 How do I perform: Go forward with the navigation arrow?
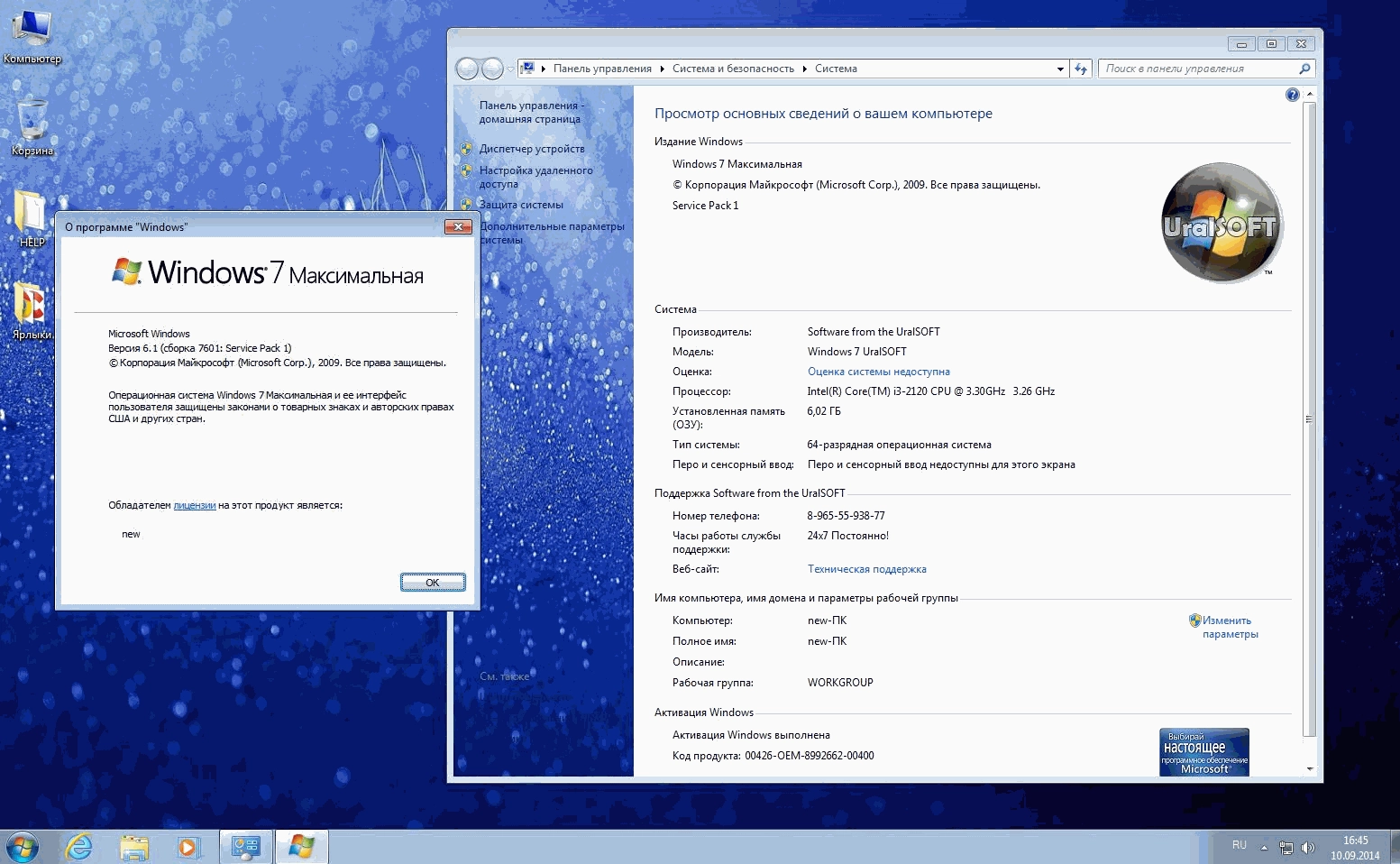(492, 69)
